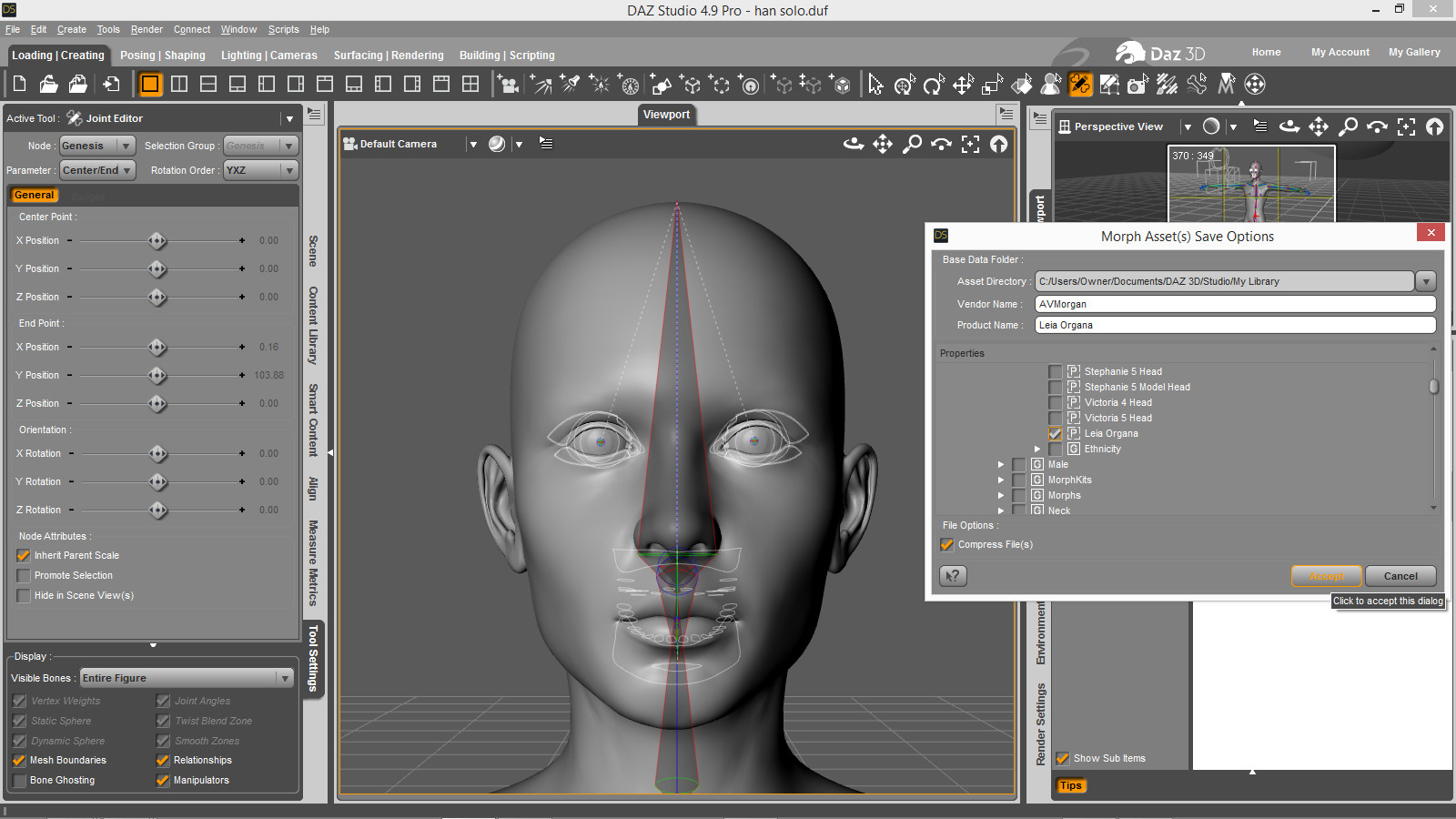Select the four-view viewport layout icon

(x=470, y=85)
